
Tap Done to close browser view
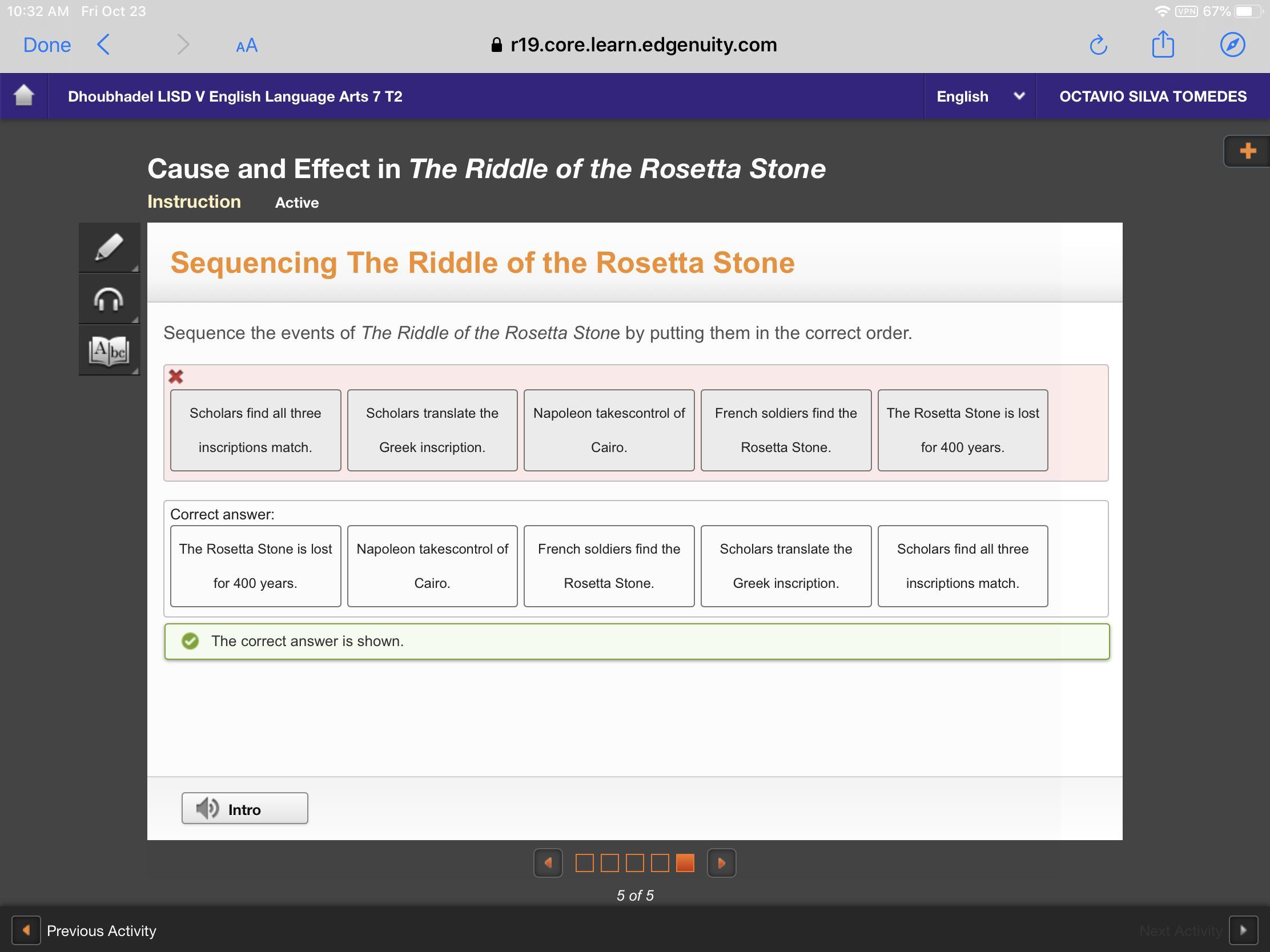(47, 45)
